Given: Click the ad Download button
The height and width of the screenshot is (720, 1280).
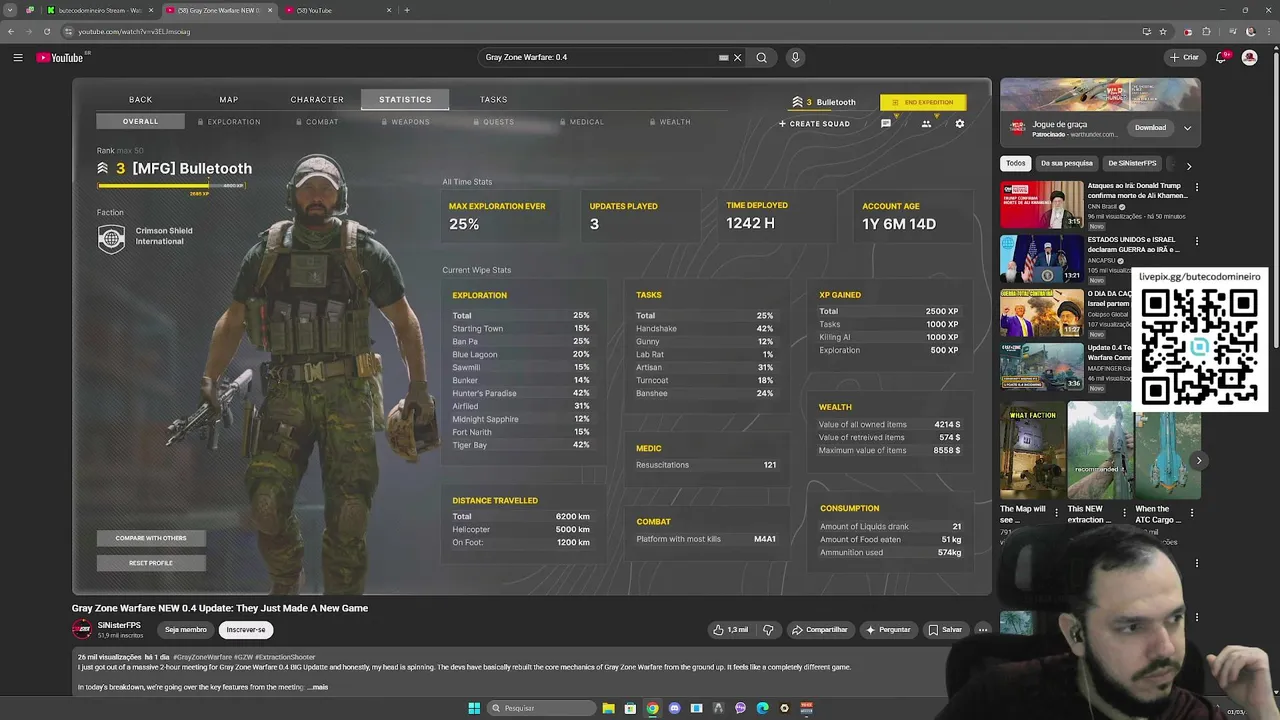Looking at the screenshot, I should 1150,128.
